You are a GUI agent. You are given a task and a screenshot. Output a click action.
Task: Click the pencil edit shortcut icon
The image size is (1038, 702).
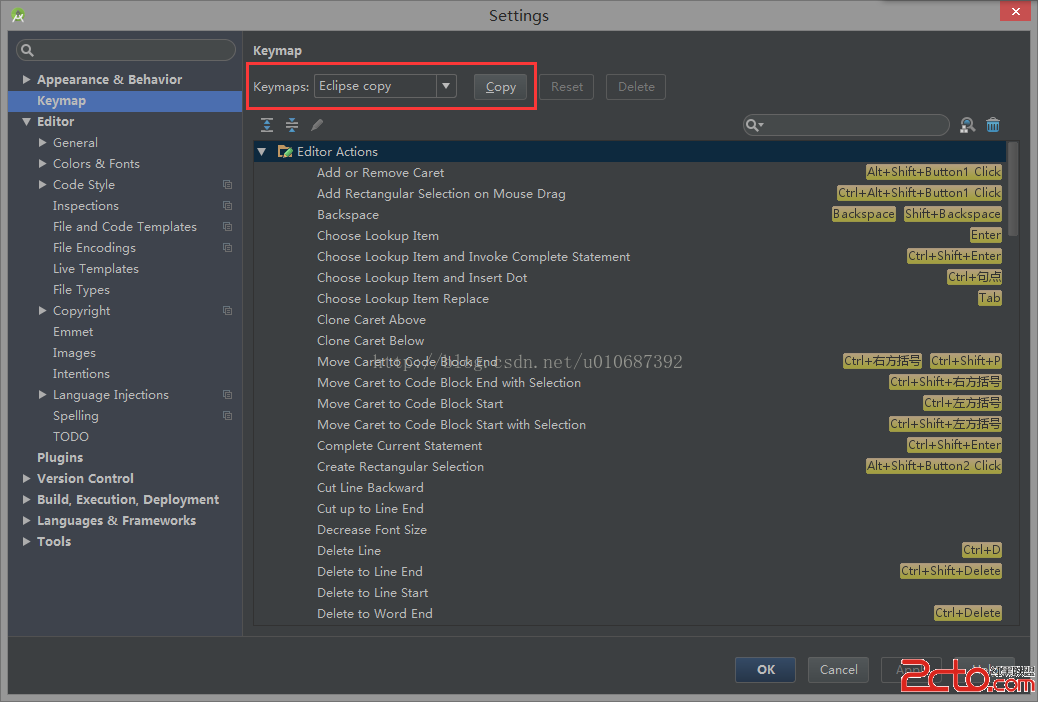317,125
